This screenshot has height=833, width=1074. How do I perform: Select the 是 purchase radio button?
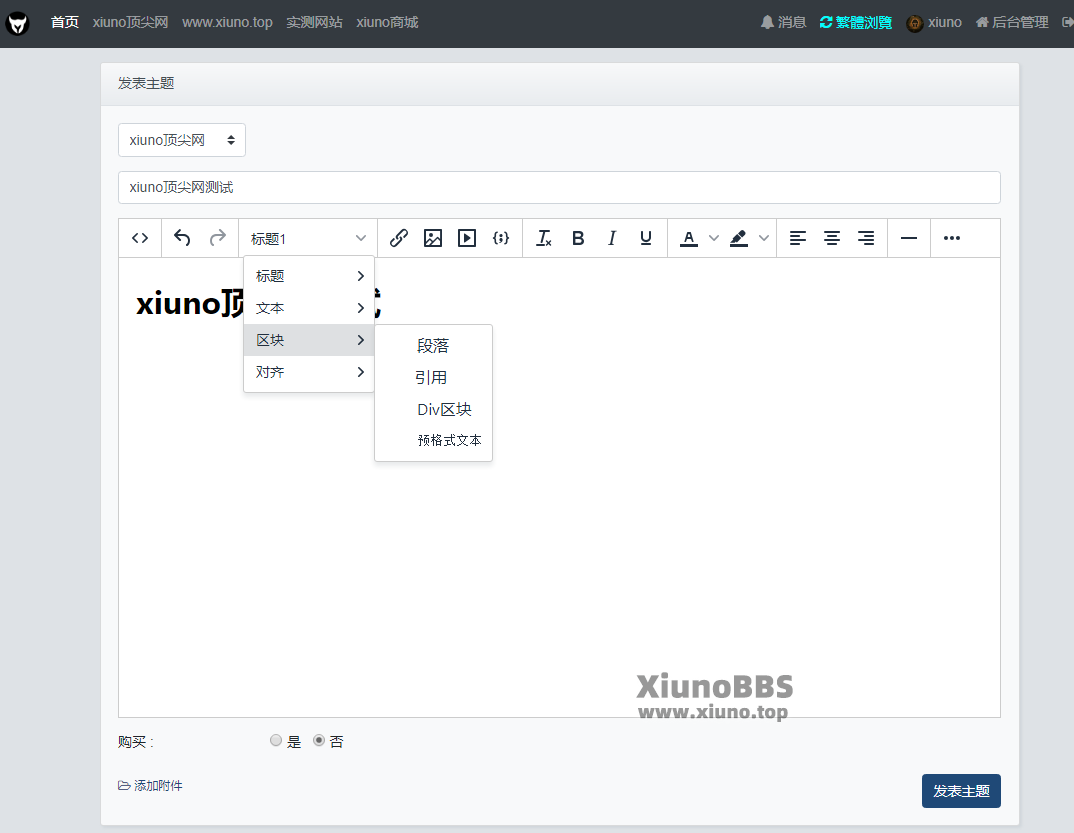pos(276,741)
